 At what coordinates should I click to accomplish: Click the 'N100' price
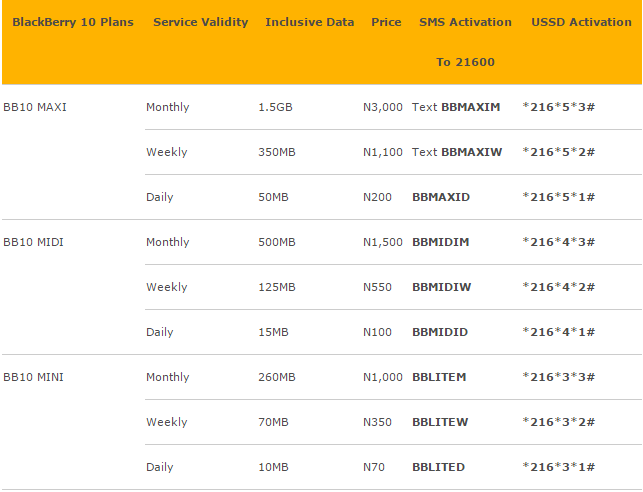pos(377,332)
